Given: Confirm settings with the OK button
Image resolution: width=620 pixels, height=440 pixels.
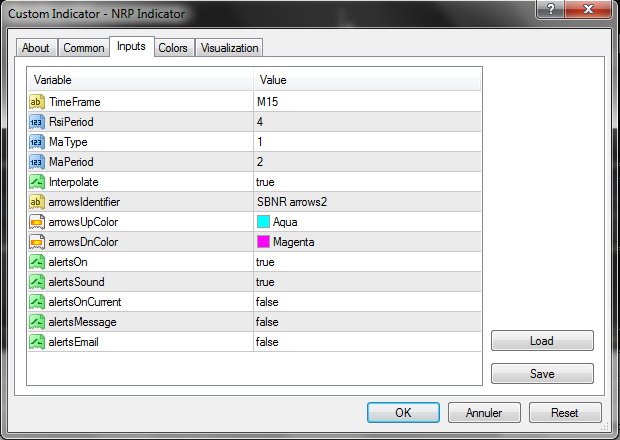Looking at the screenshot, I should [x=403, y=412].
